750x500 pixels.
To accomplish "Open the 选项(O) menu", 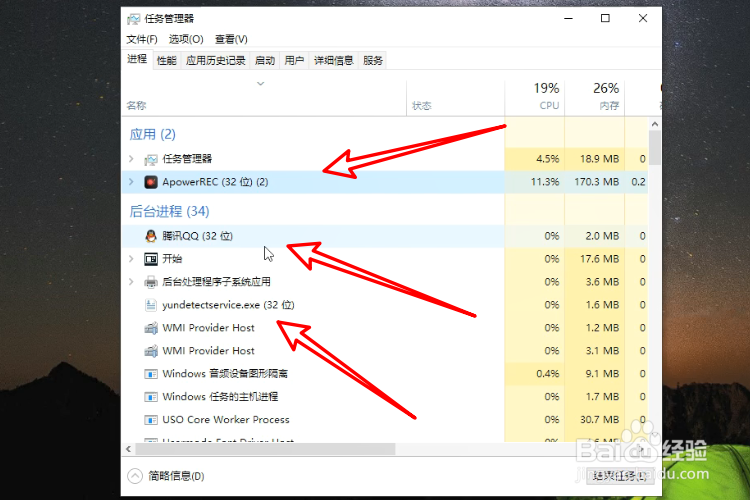I will (186, 39).
